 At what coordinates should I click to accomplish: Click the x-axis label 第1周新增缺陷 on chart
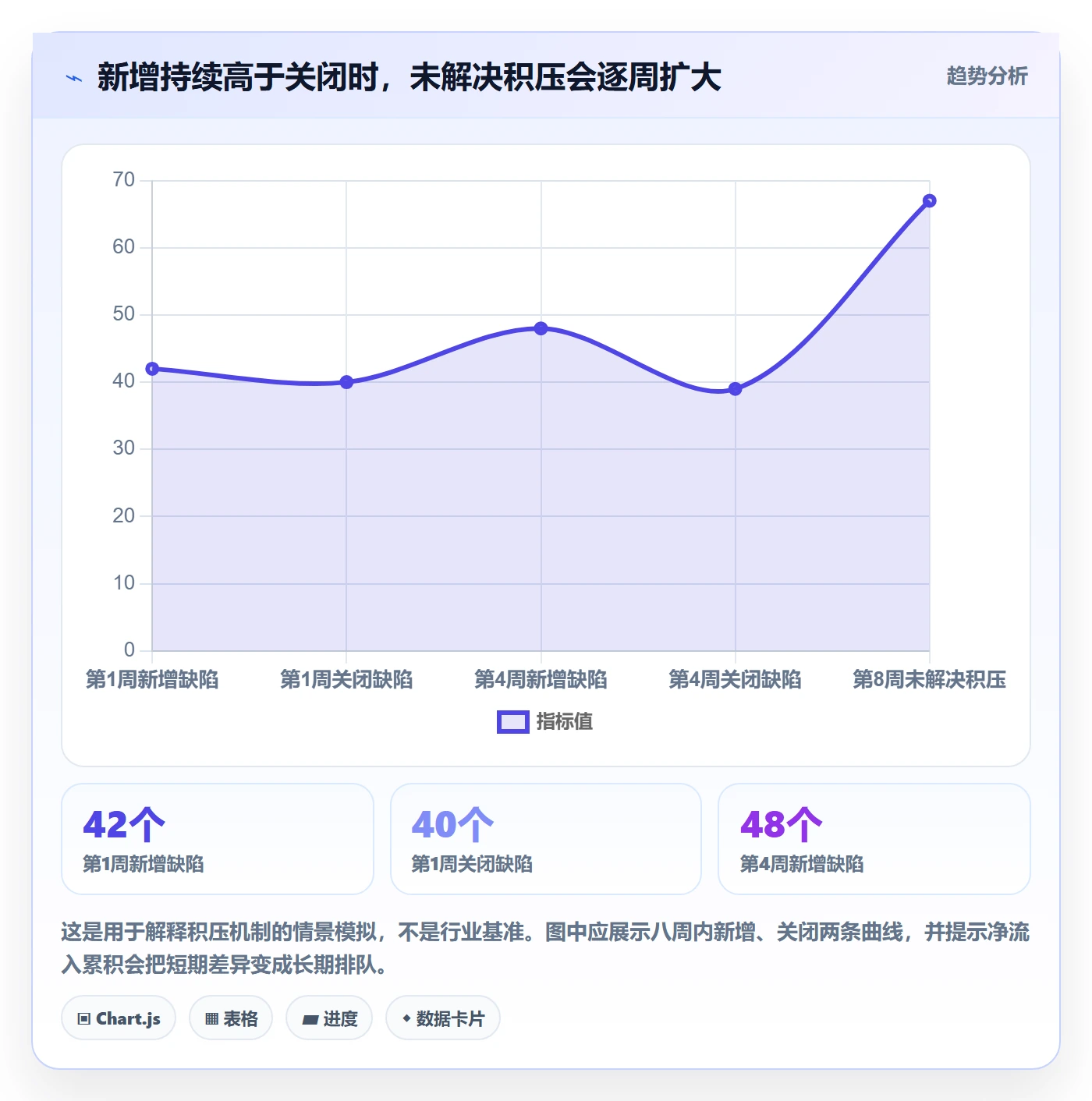[x=152, y=680]
